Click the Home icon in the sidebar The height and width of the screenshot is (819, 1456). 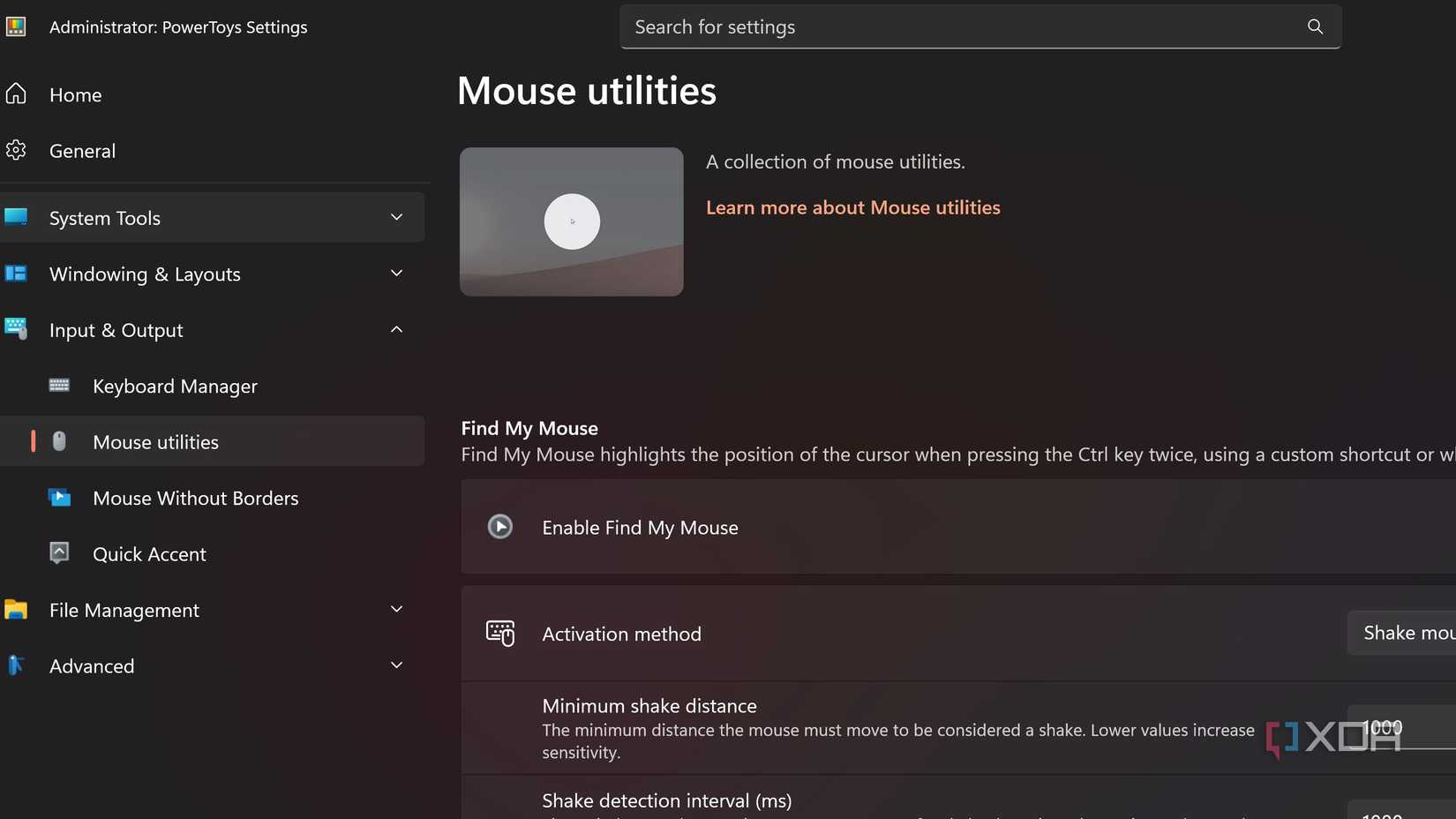click(x=16, y=94)
